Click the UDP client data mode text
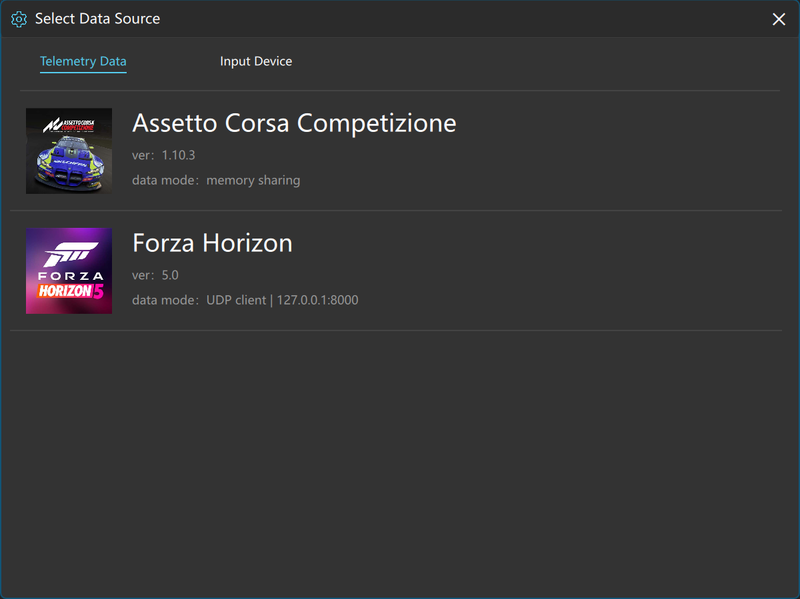 pos(236,300)
